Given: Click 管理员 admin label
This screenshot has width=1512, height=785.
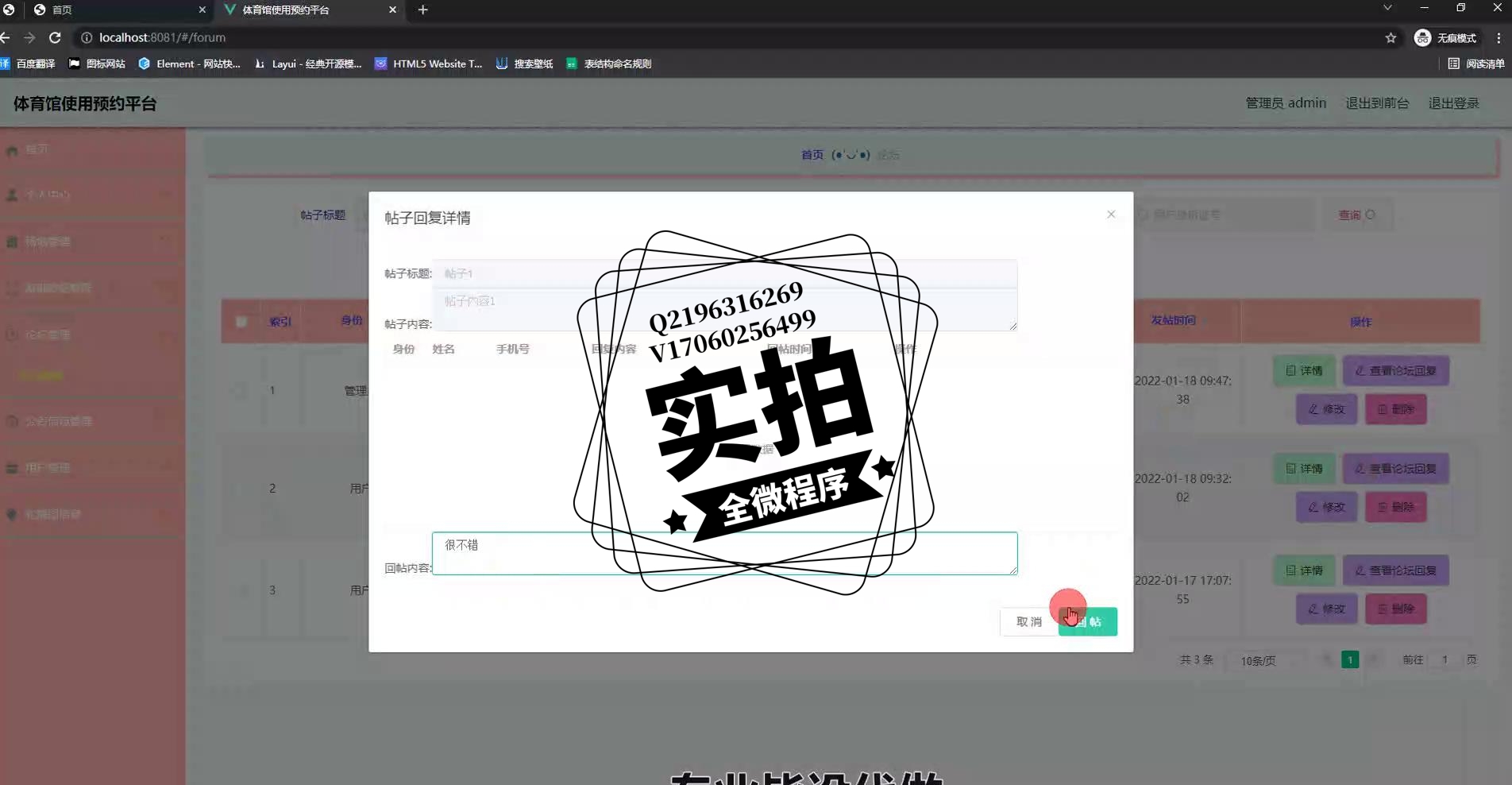Looking at the screenshot, I should 1286,102.
